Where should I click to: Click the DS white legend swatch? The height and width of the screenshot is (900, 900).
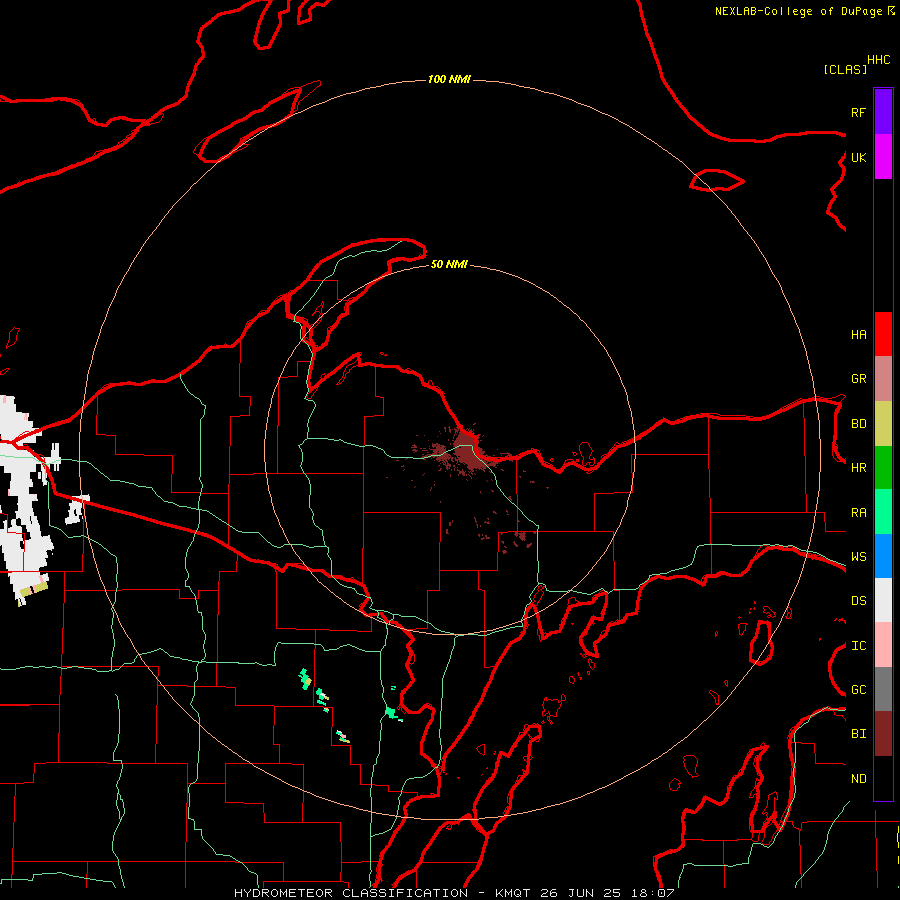tap(883, 600)
